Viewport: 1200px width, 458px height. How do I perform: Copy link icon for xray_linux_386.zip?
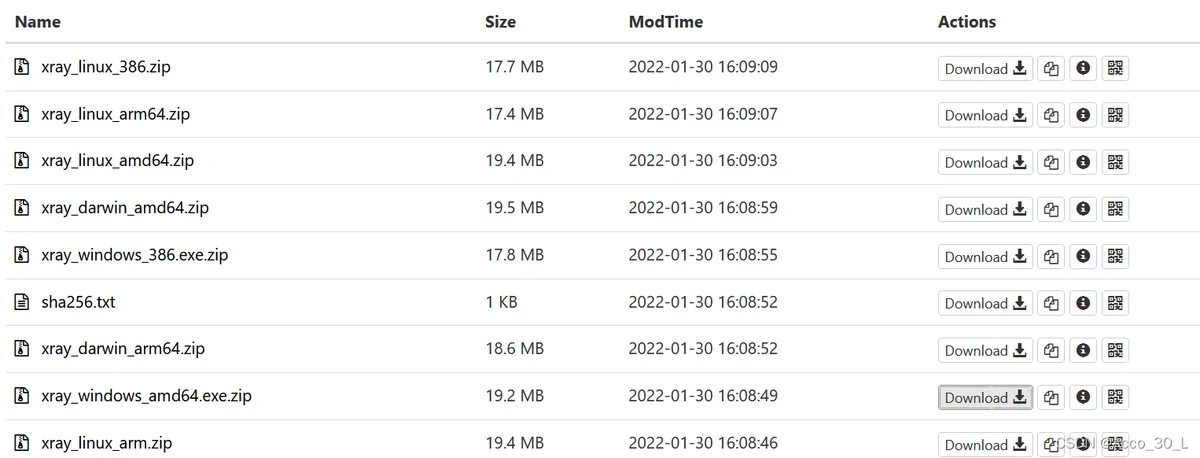click(x=1051, y=69)
